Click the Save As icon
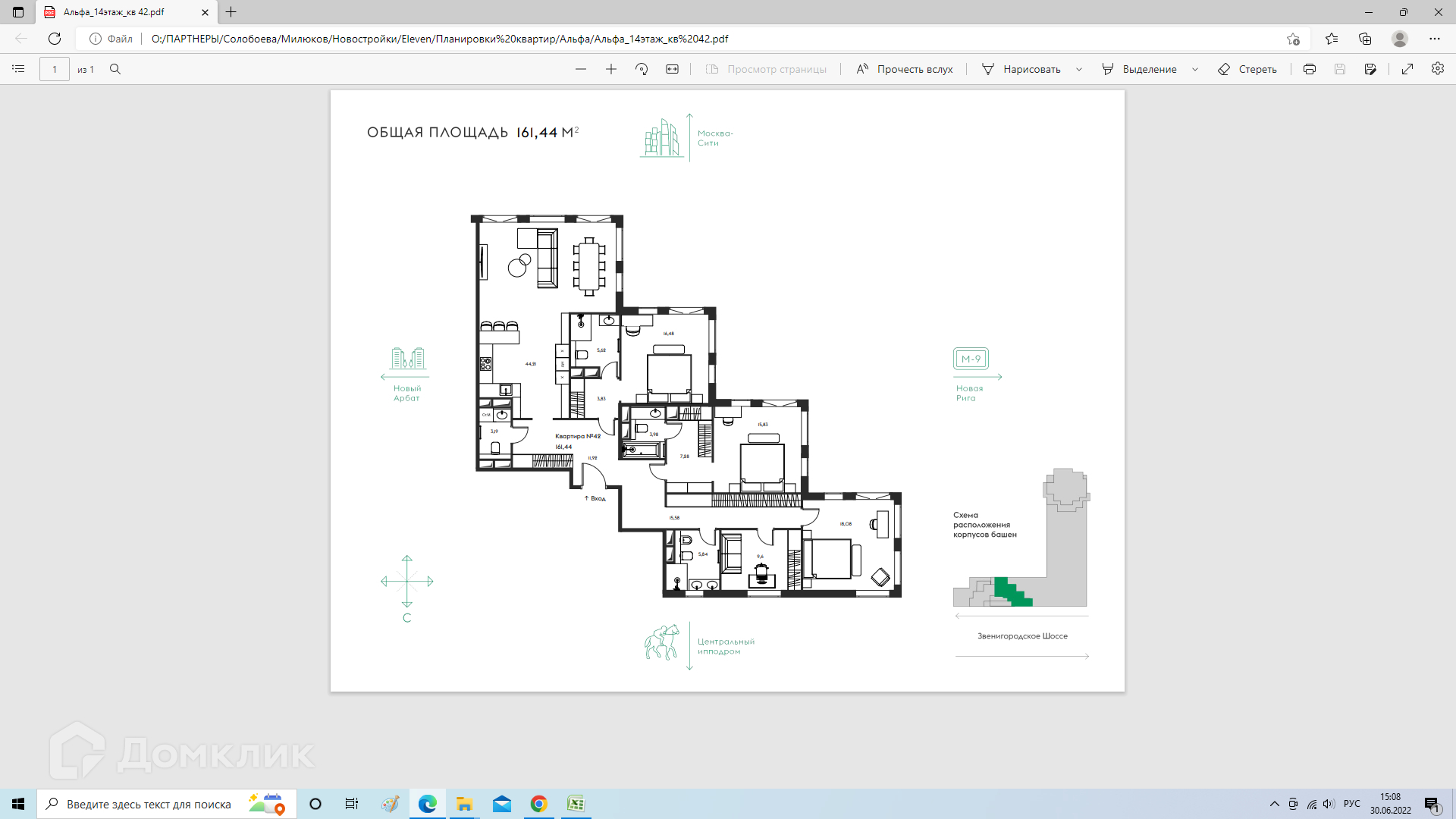The image size is (1456, 819). (1370, 69)
